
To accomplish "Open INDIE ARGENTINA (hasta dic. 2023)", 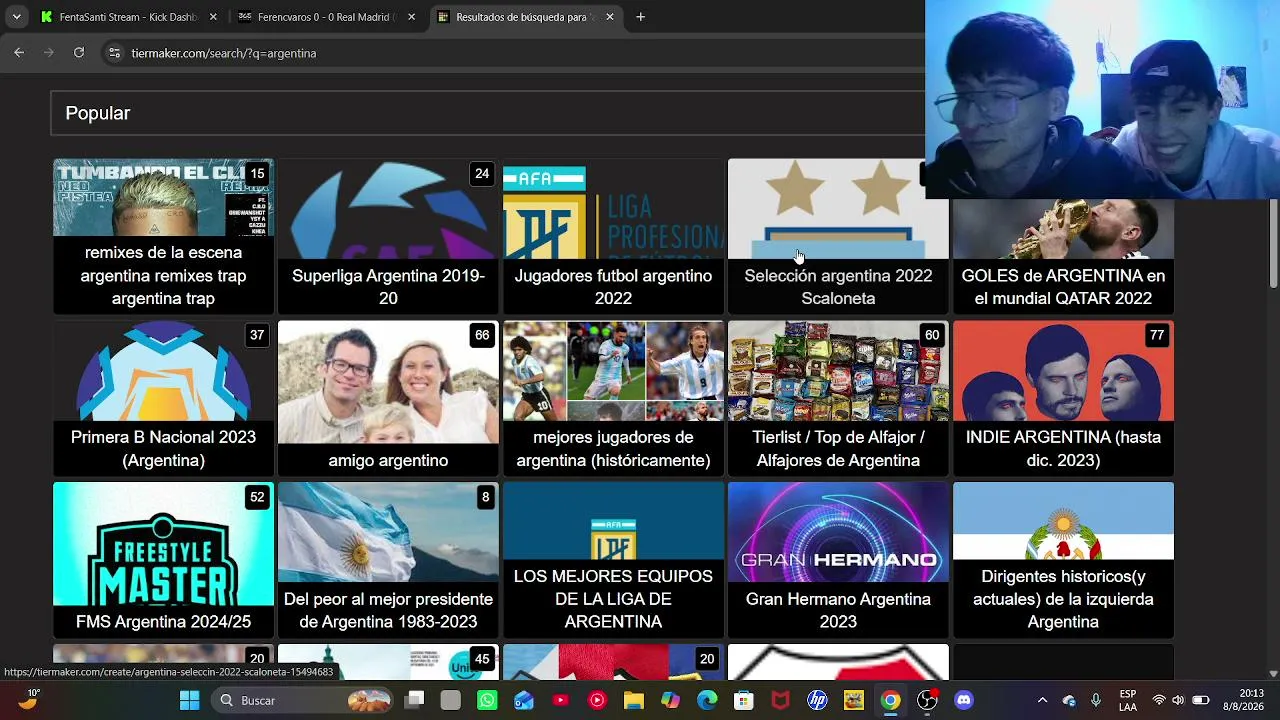I will click(1063, 398).
